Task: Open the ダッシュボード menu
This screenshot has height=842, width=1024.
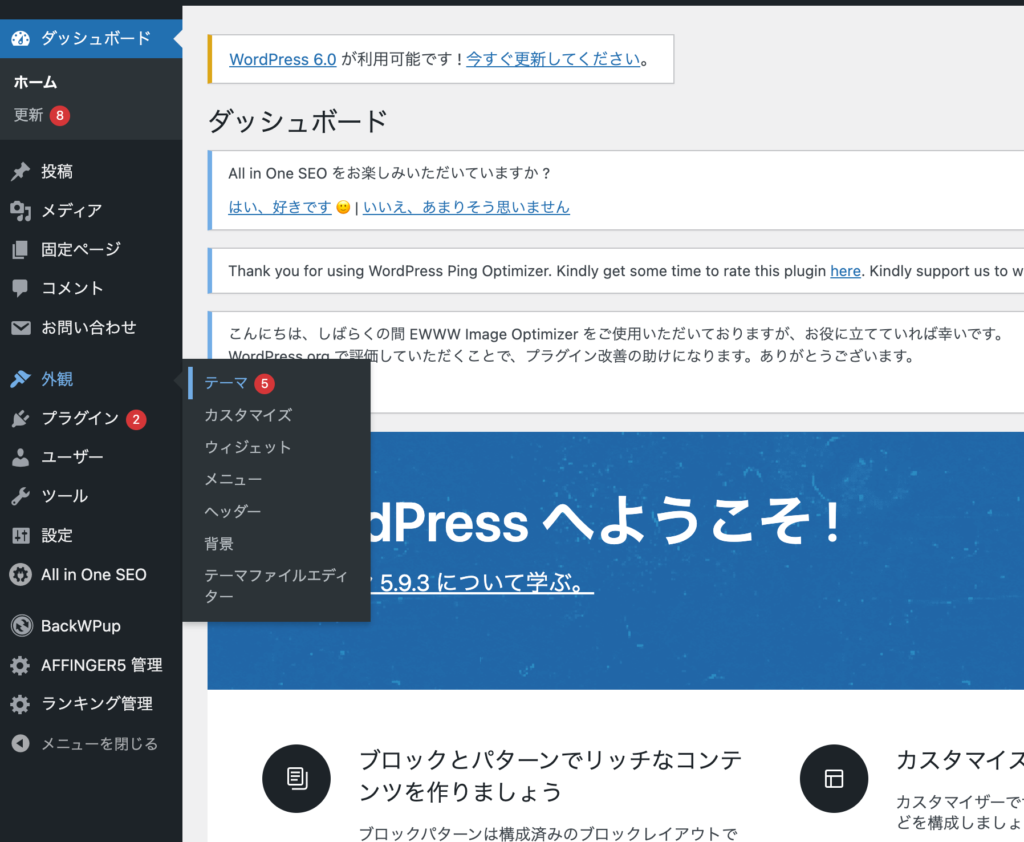Action: point(91,39)
